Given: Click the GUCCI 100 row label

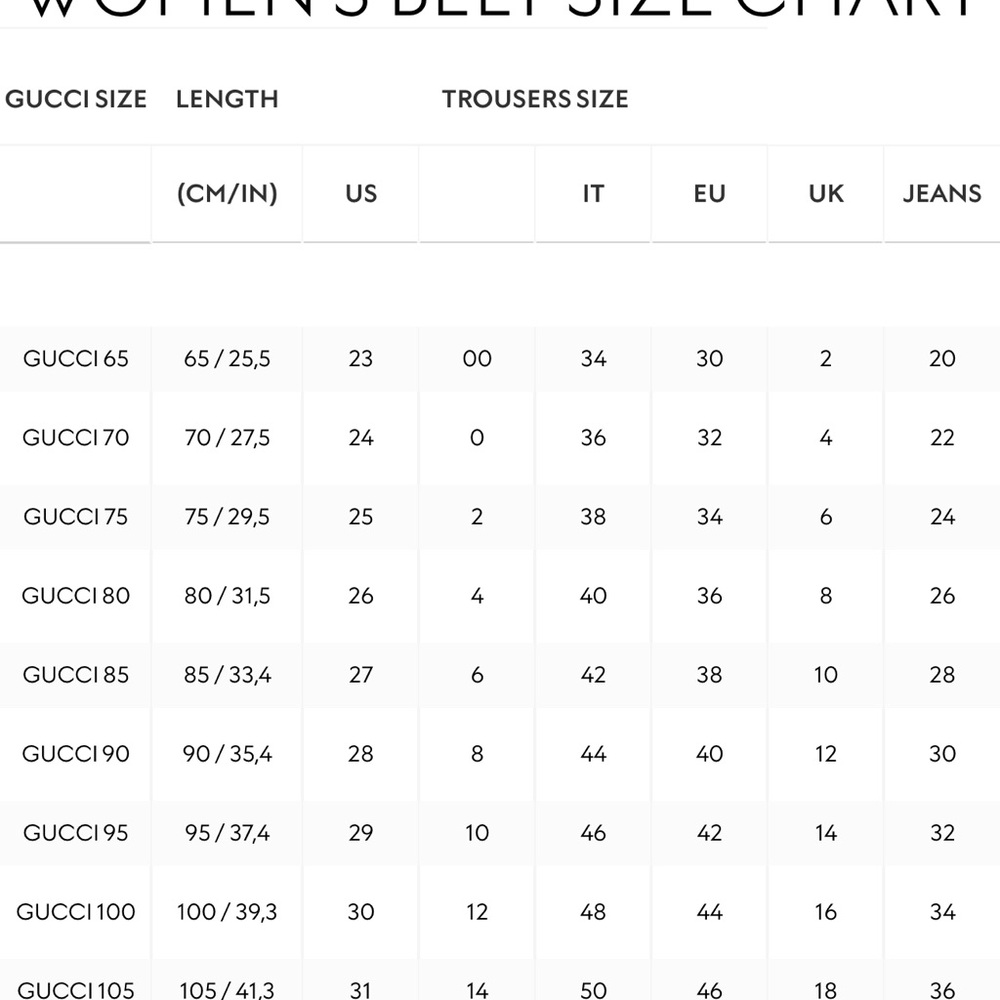Looking at the screenshot, I should (x=76, y=912).
